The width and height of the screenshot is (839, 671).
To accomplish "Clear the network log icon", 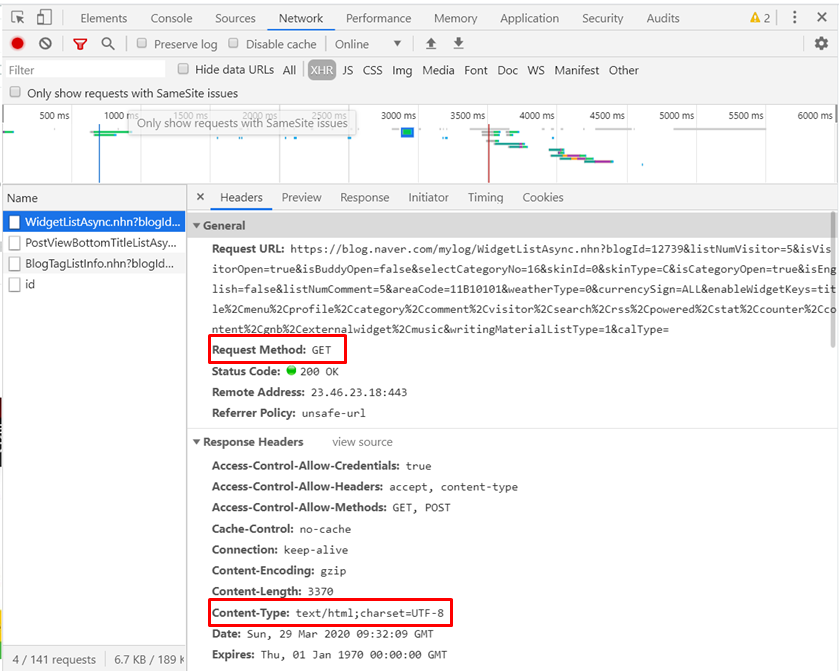I will pyautogui.click(x=45, y=44).
